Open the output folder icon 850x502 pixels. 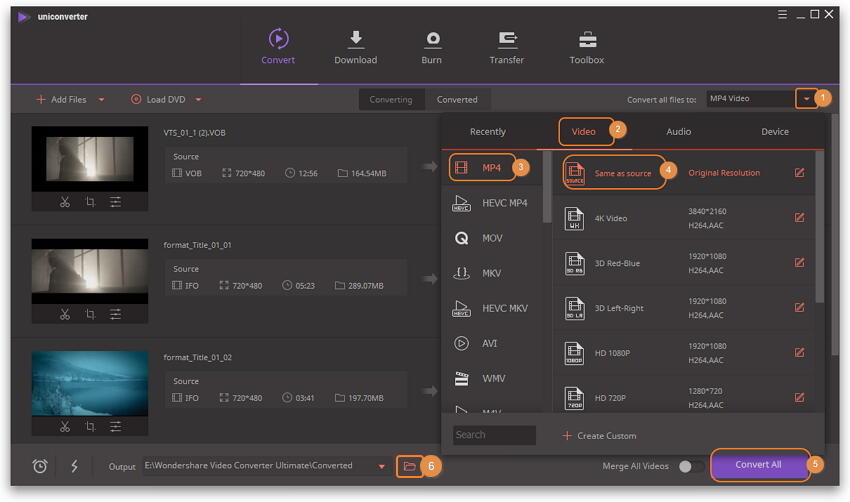pyautogui.click(x=409, y=466)
